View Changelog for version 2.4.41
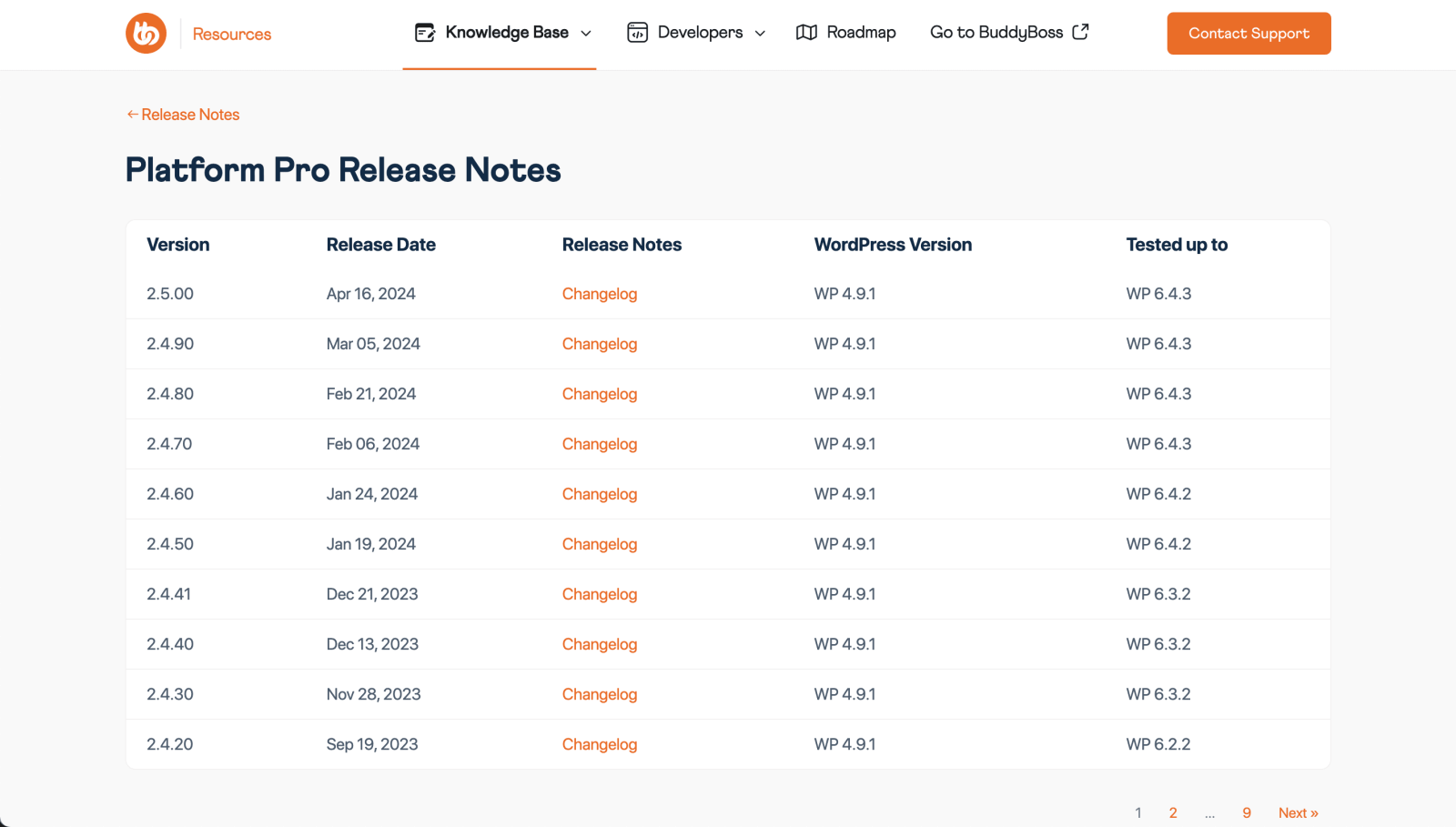Viewport: 1456px width, 827px height. coord(599,594)
